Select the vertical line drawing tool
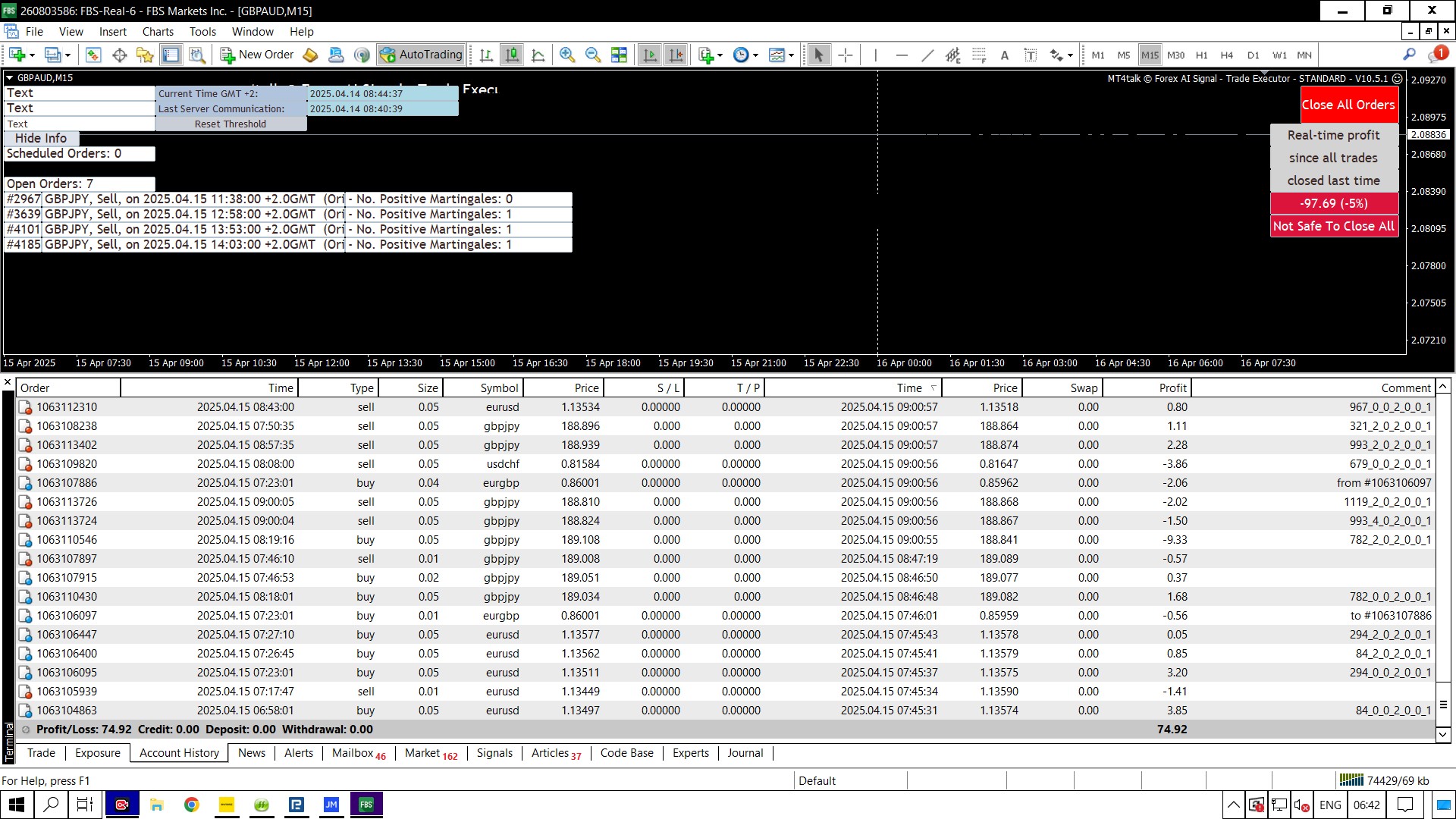This screenshot has width=1456, height=819. click(x=875, y=55)
